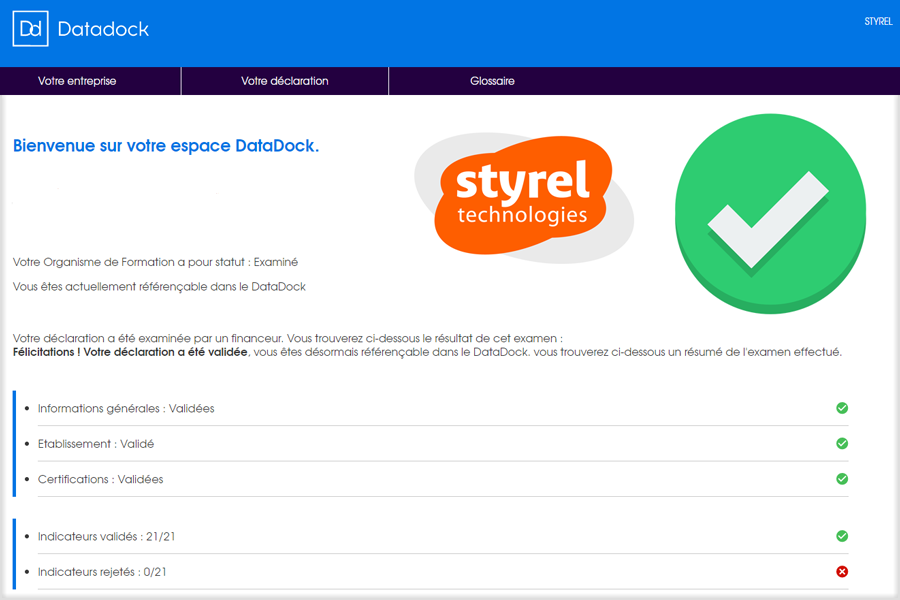Image resolution: width=900 pixels, height=600 pixels.
Task: Click the 'statut : Examiné' line
Action: pyautogui.click(x=156, y=262)
